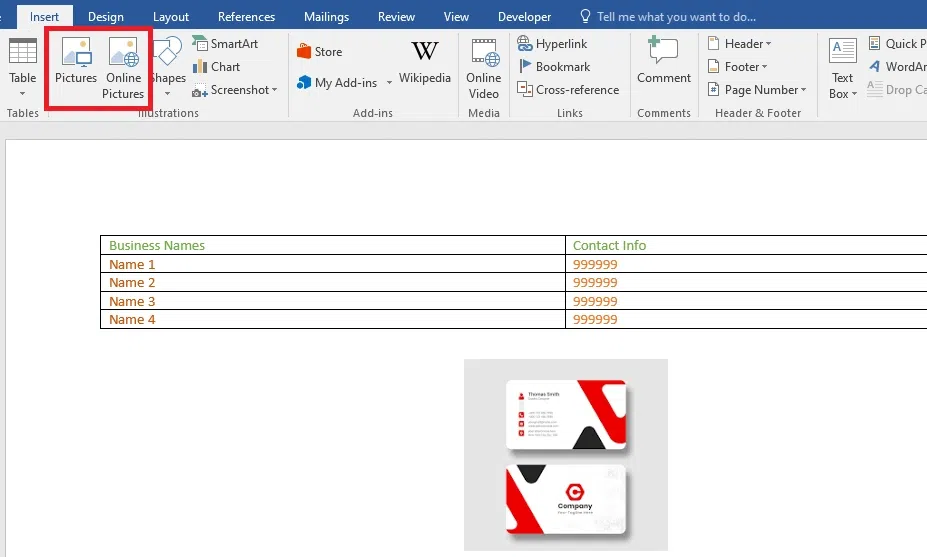Open the Screenshot dropdown arrow
The height and width of the screenshot is (557, 927).
(x=274, y=90)
